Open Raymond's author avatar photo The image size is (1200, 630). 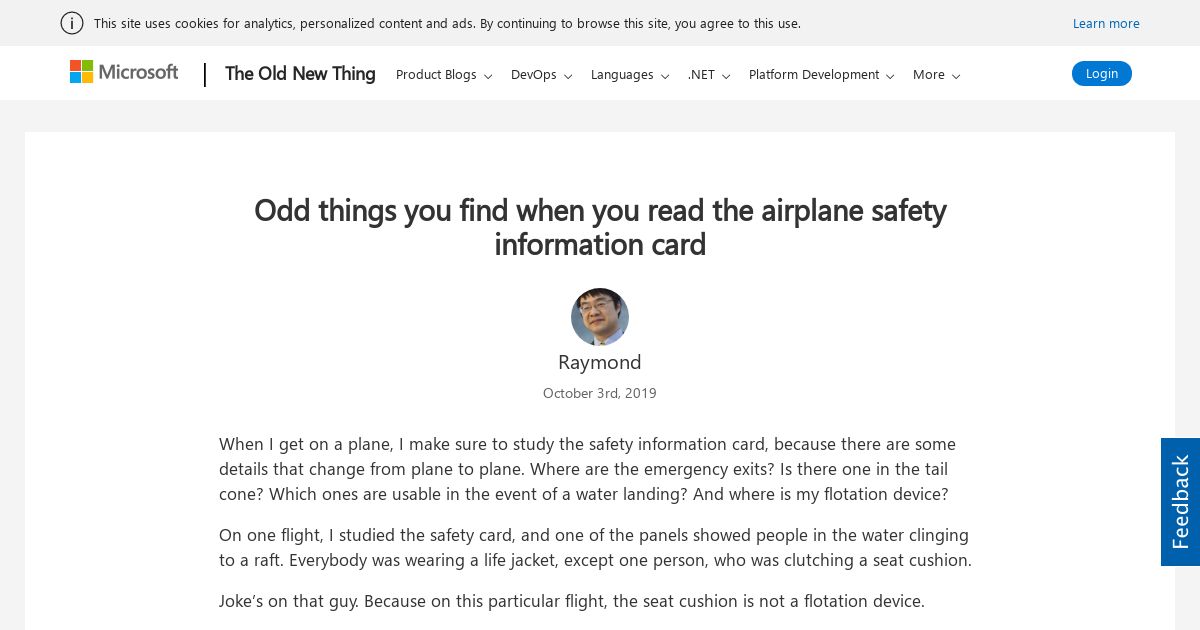[600, 317]
